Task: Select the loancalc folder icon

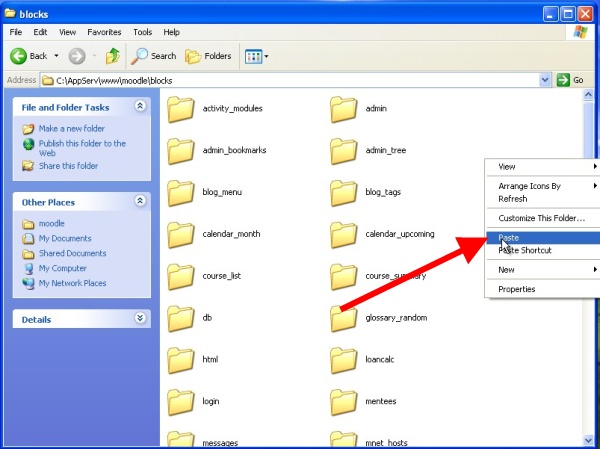Action: [344, 360]
